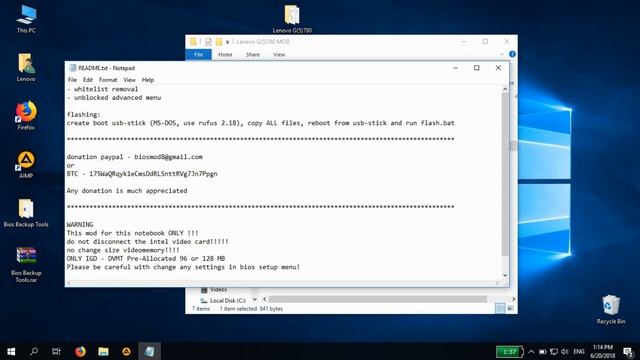640x360 pixels.
Task: Open Bios Backup Tools folder on desktop
Action: (x=26, y=213)
